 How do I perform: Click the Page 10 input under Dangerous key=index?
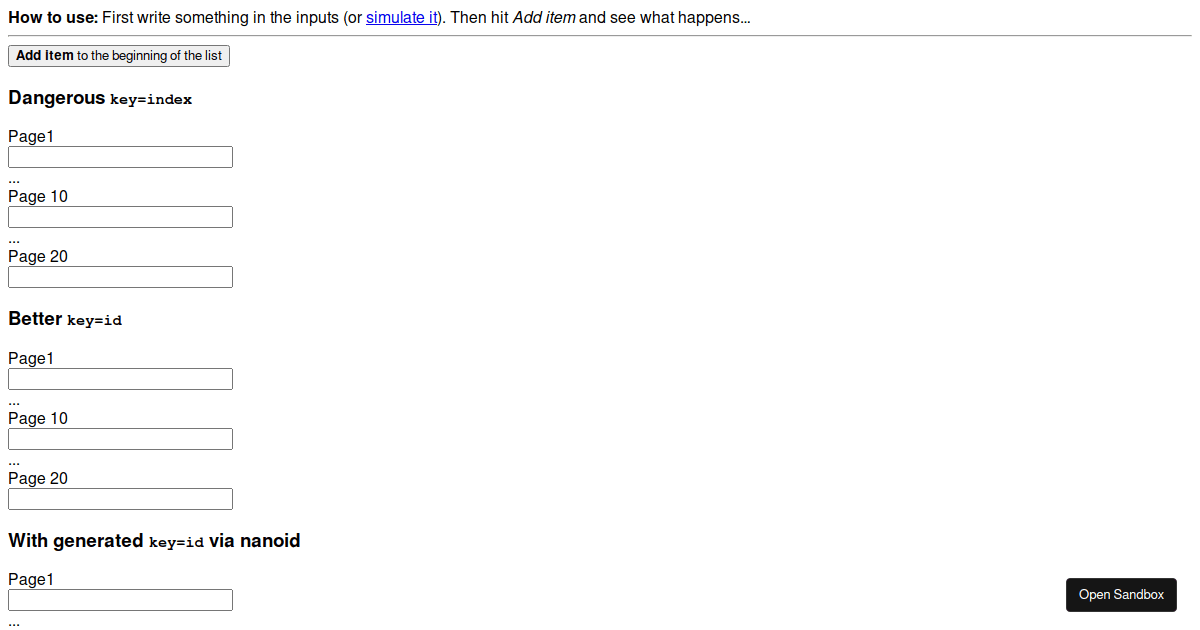click(x=120, y=217)
